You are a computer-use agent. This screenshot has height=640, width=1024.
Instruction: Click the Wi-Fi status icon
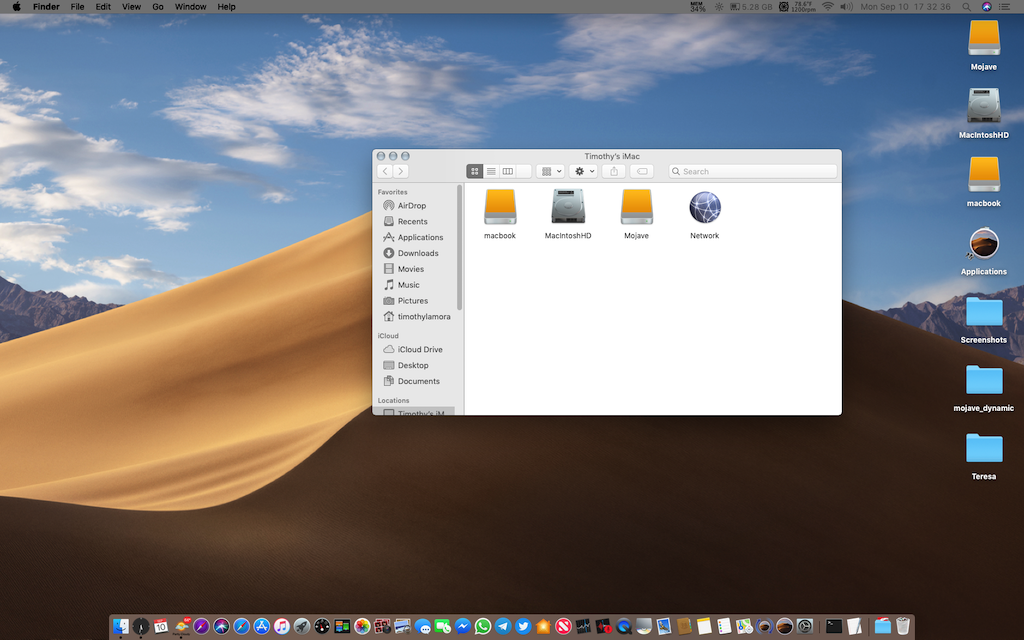point(827,7)
